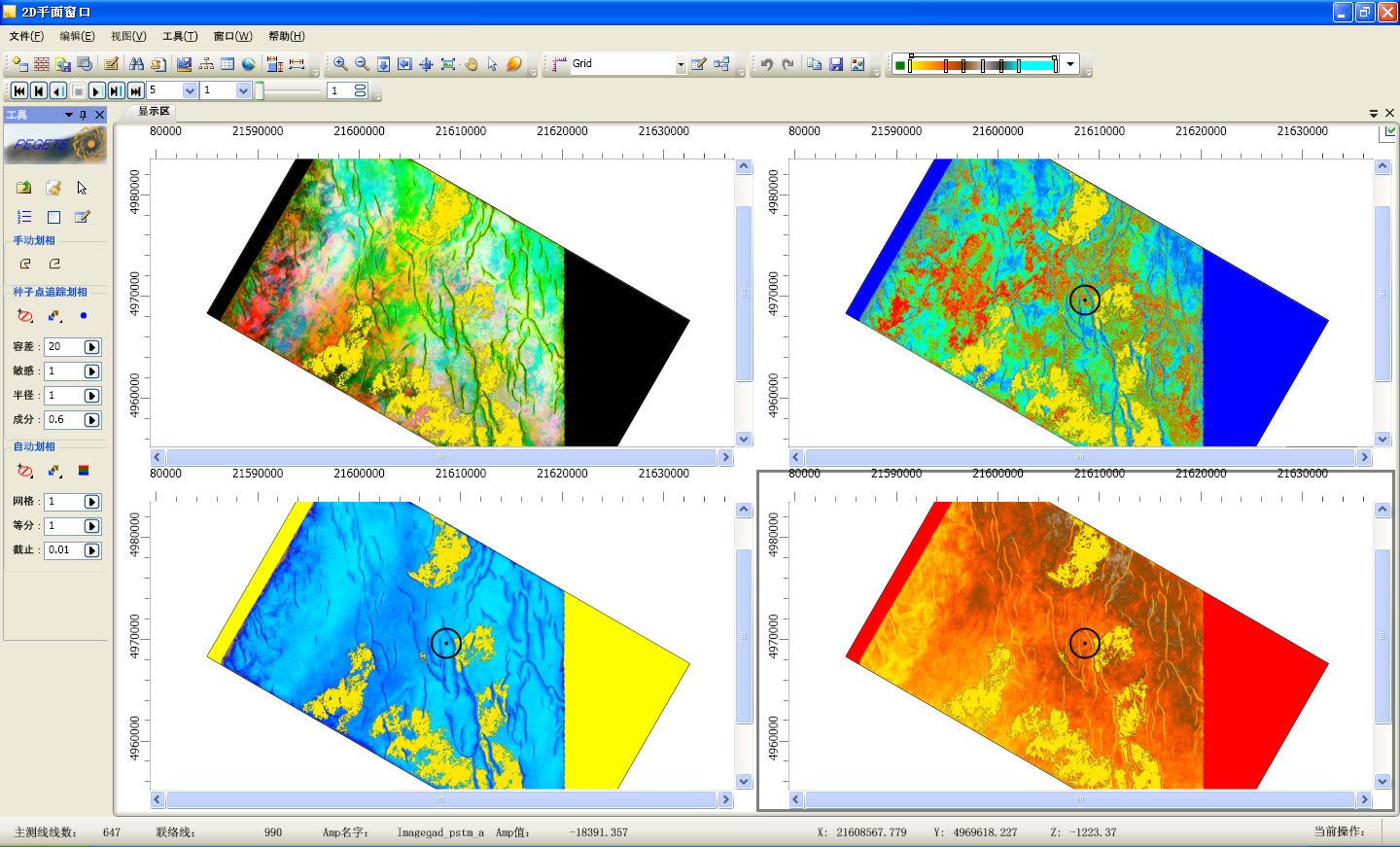Open the Grid dropdown list
1400x847 pixels.
pyautogui.click(x=681, y=64)
